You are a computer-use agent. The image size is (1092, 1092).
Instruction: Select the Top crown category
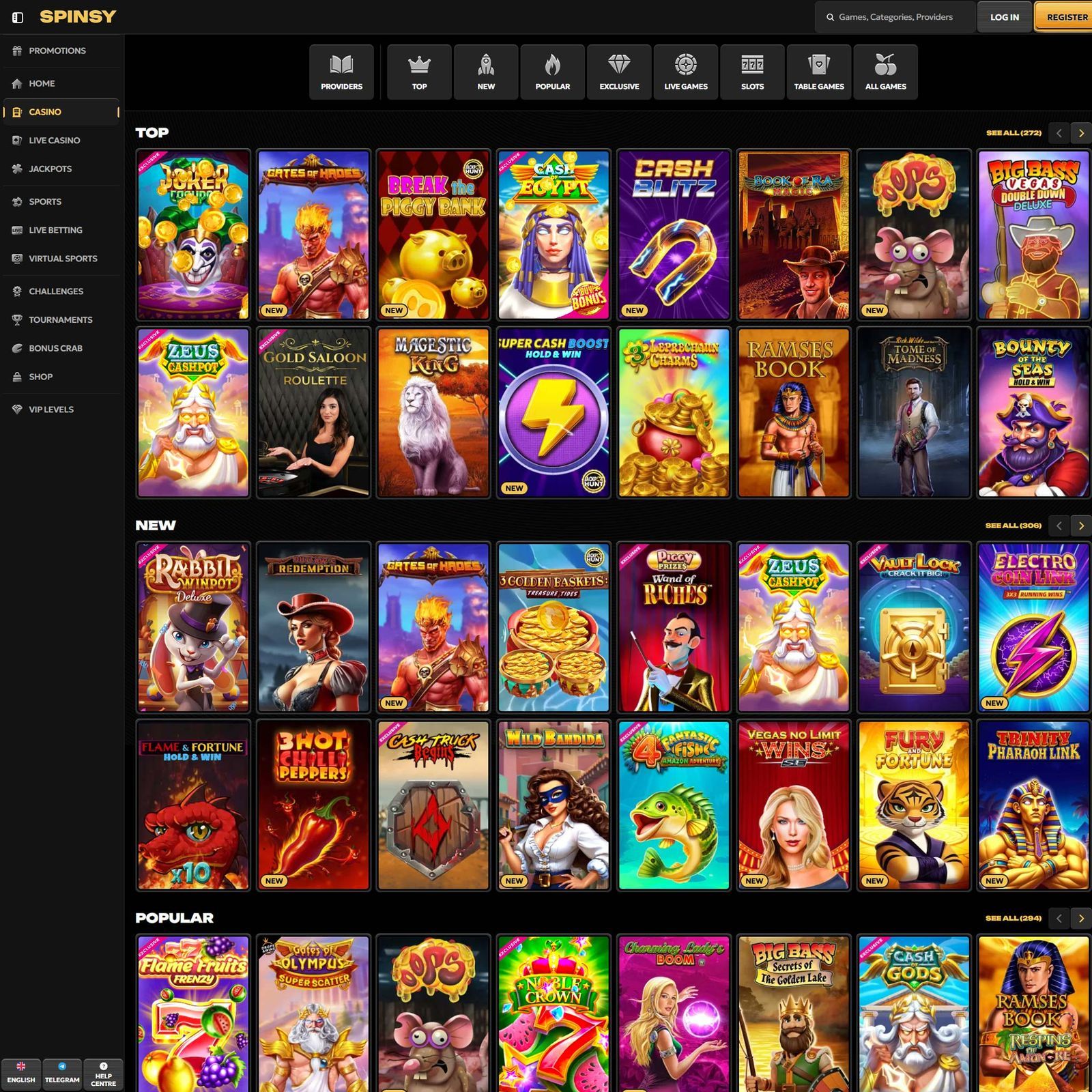coord(419,72)
